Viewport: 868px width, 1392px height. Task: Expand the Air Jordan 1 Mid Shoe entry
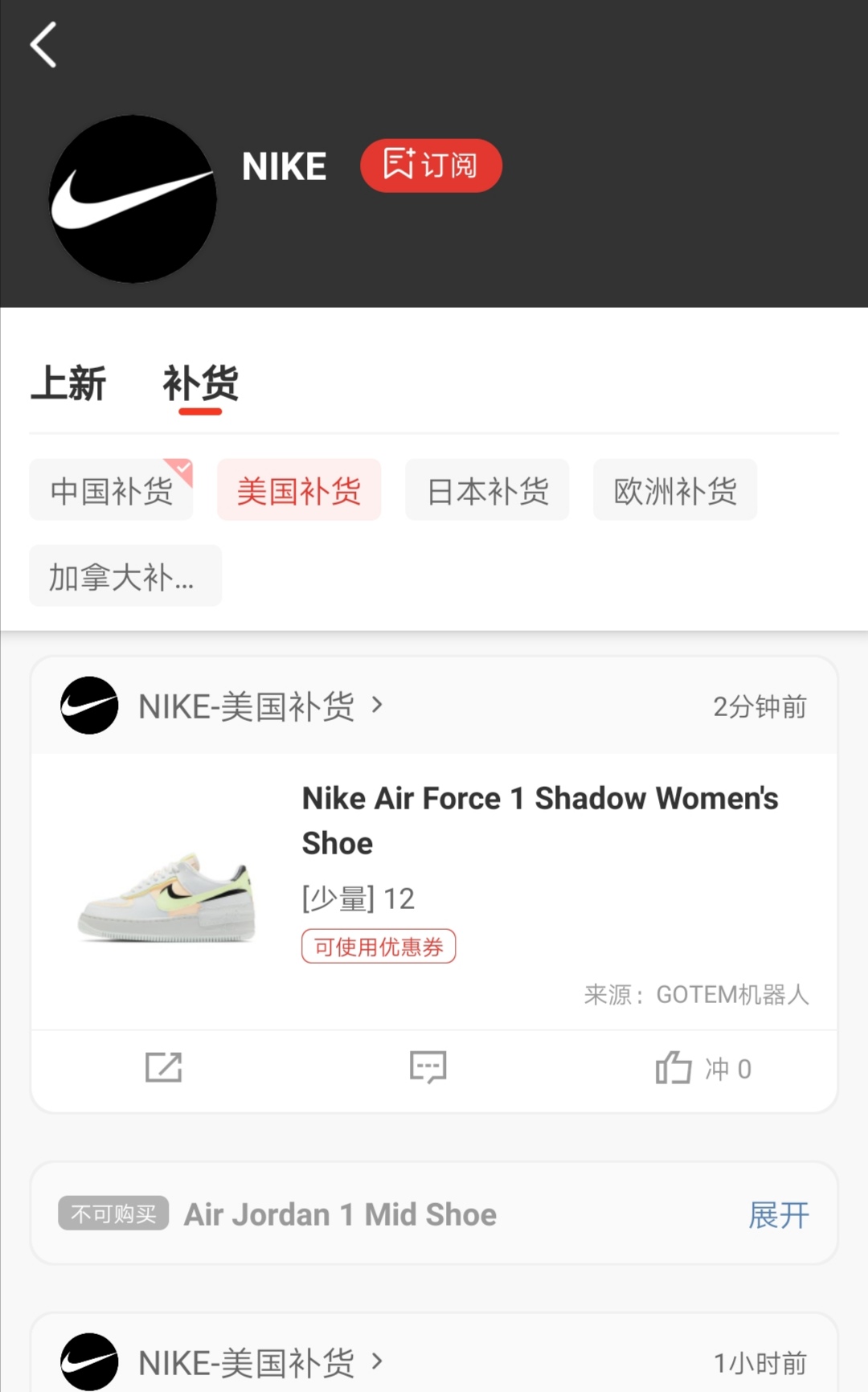[778, 1214]
